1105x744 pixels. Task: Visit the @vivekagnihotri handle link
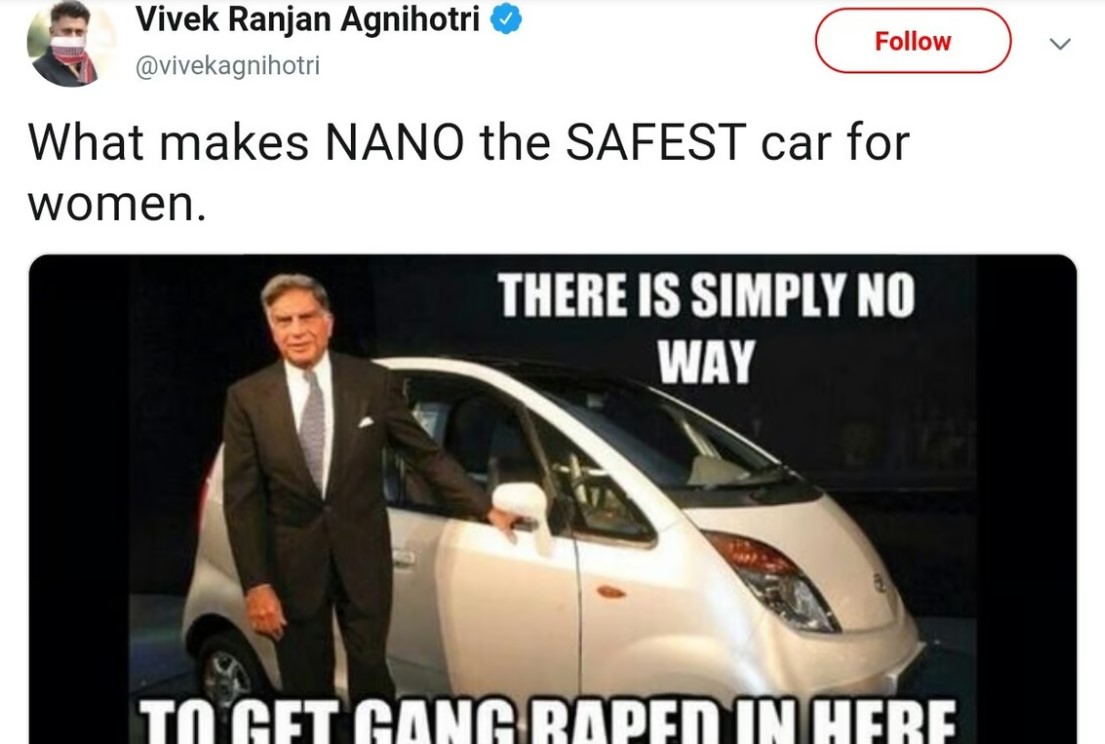[227, 66]
